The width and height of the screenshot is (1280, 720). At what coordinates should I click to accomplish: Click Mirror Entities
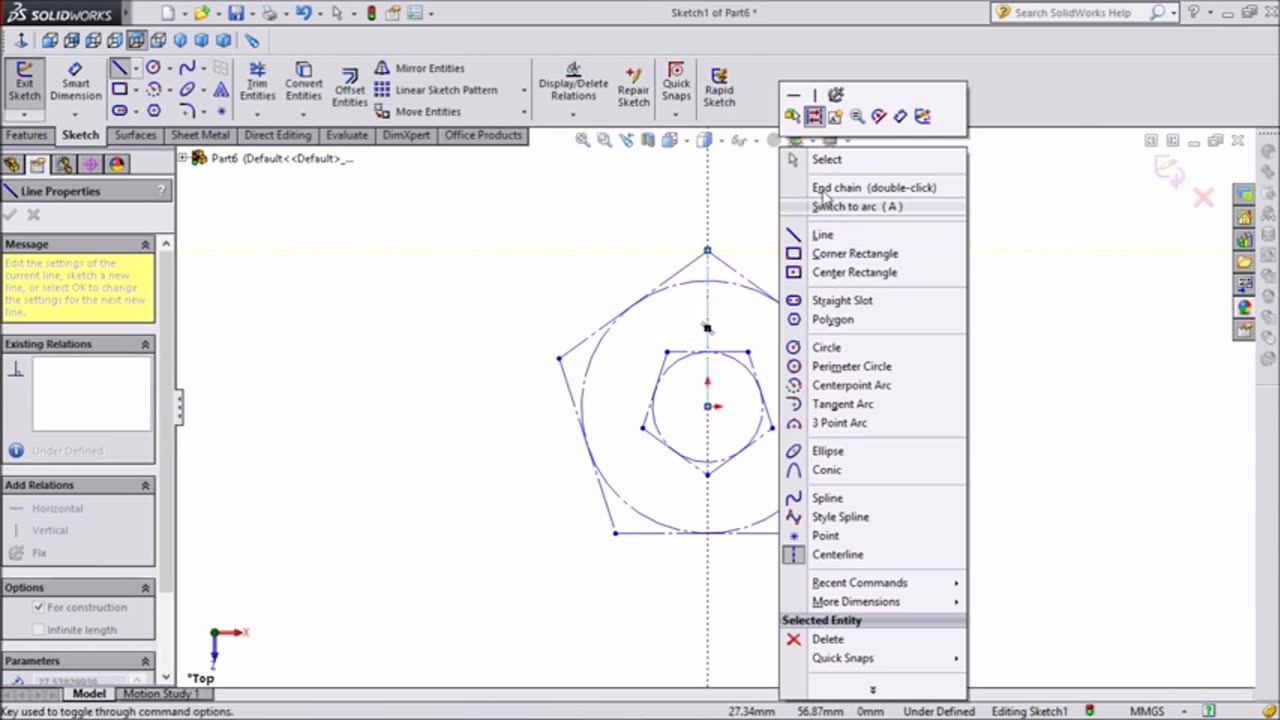[420, 68]
